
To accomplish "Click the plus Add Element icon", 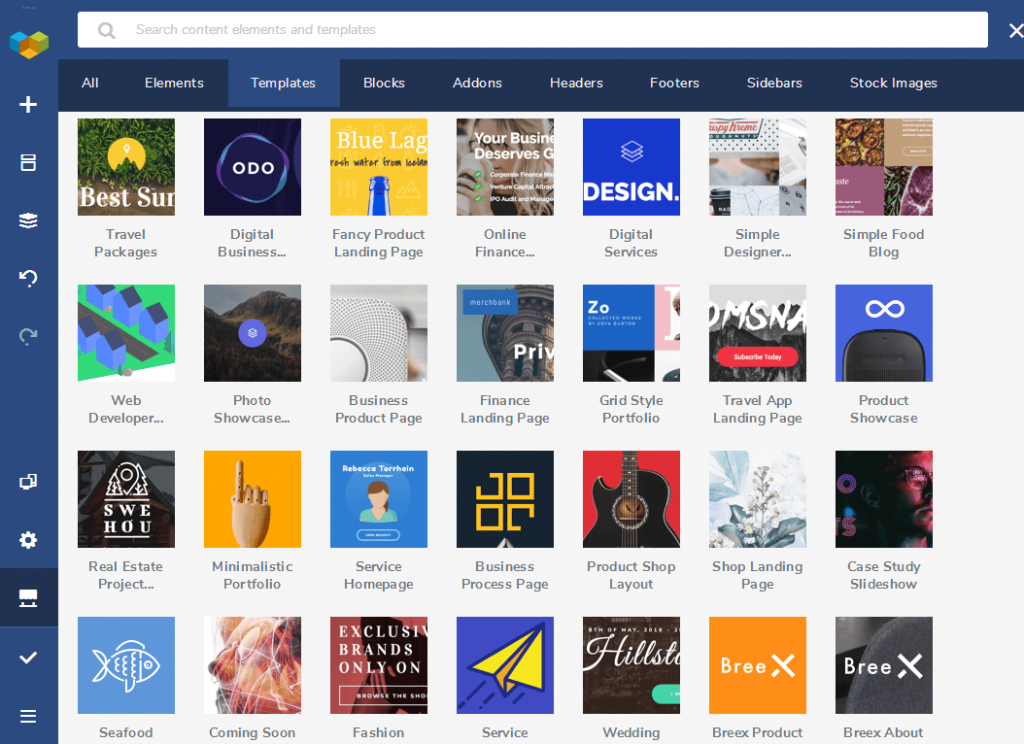I will (x=28, y=104).
